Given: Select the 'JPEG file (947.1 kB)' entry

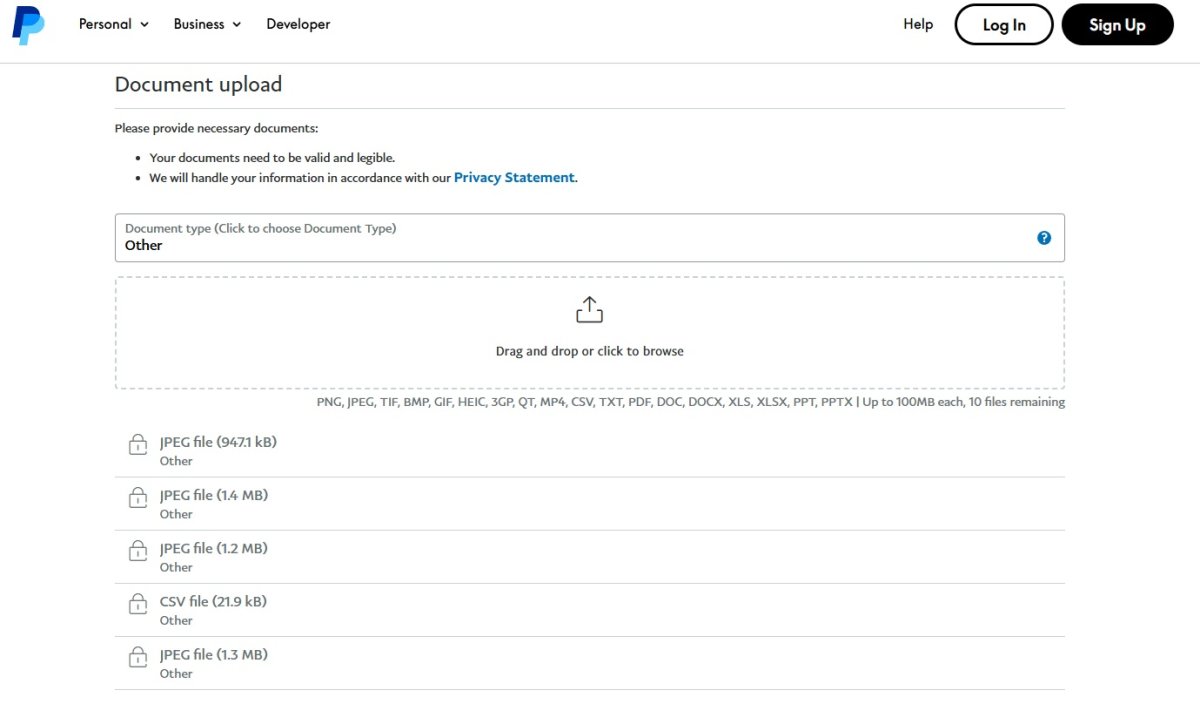Looking at the screenshot, I should point(590,451).
